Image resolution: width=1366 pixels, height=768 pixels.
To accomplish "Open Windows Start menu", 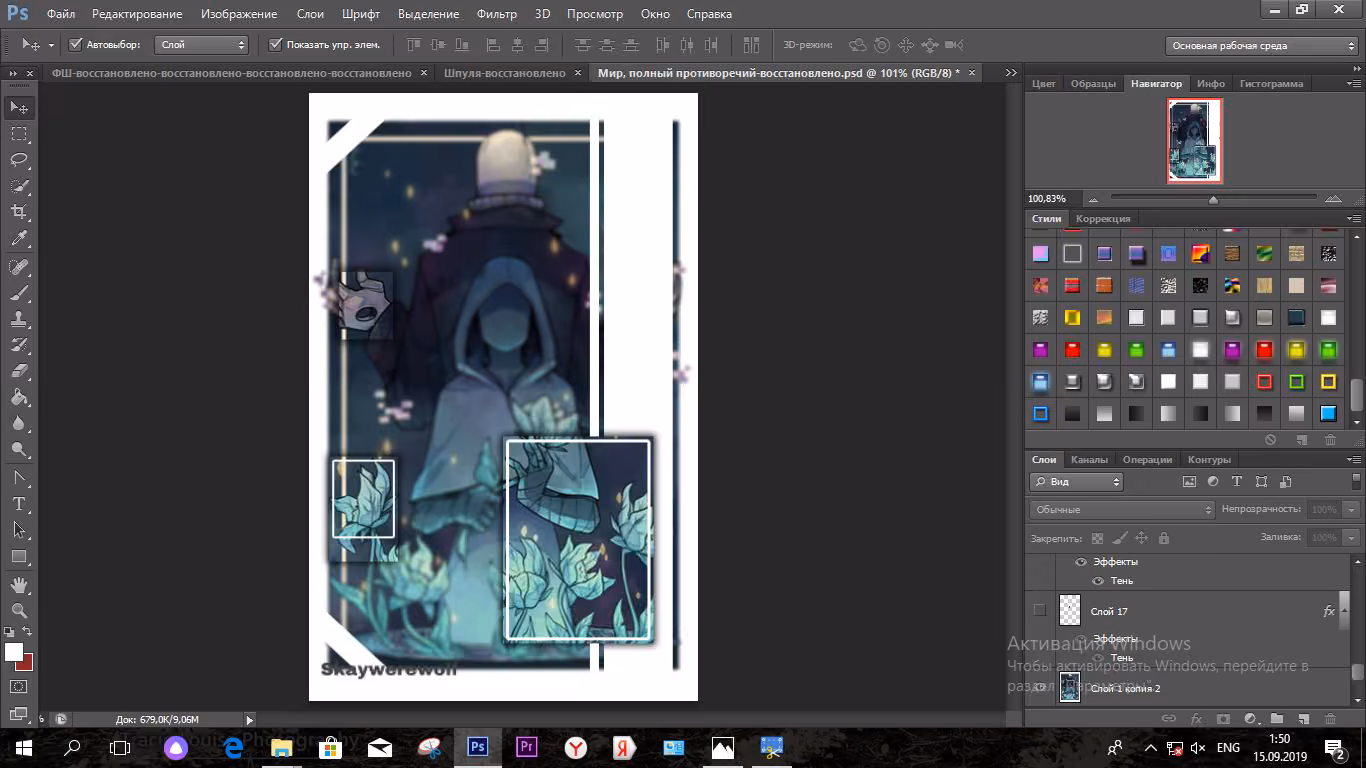I will point(24,747).
